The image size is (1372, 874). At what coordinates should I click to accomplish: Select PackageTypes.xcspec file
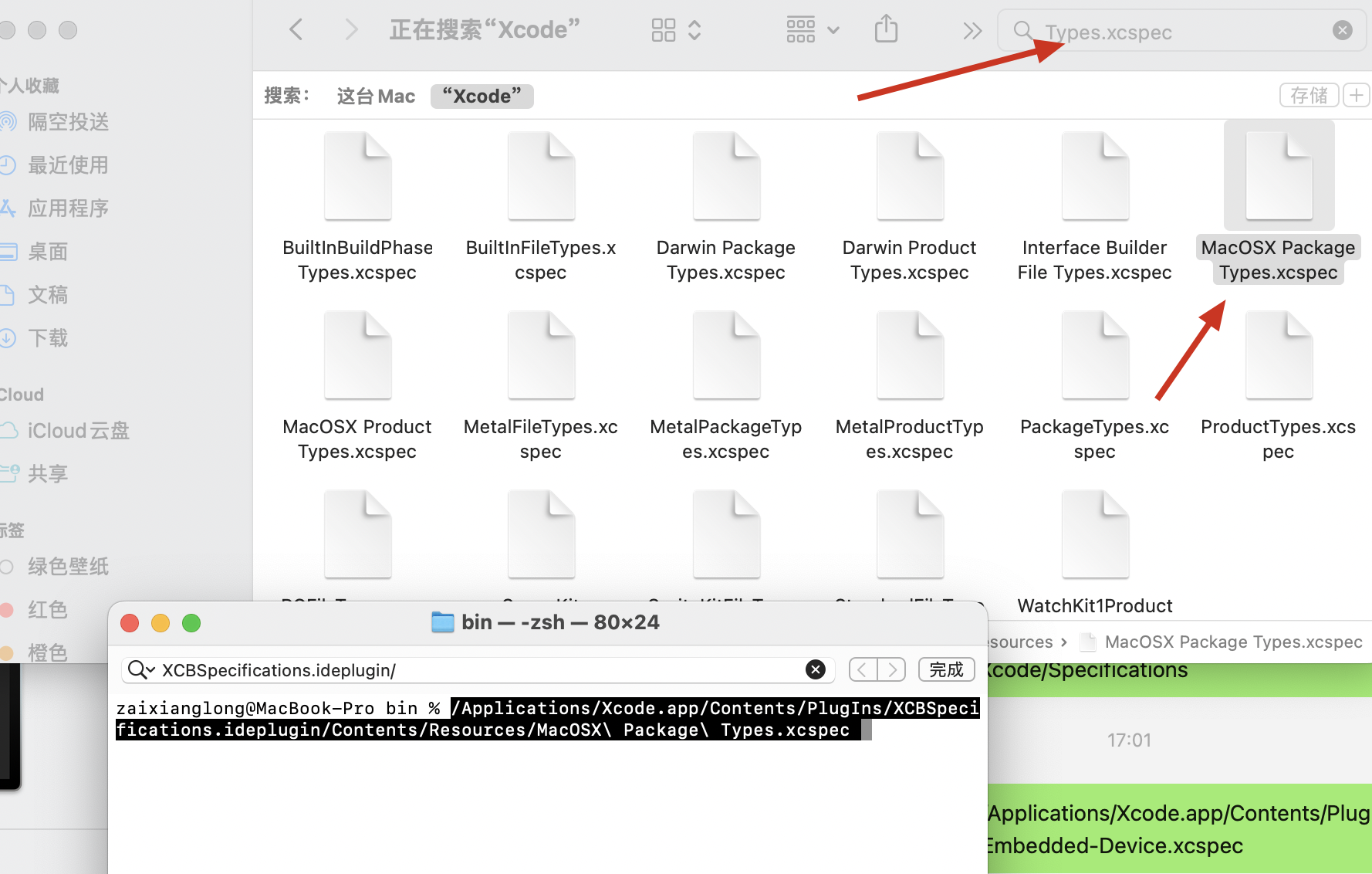click(1094, 386)
